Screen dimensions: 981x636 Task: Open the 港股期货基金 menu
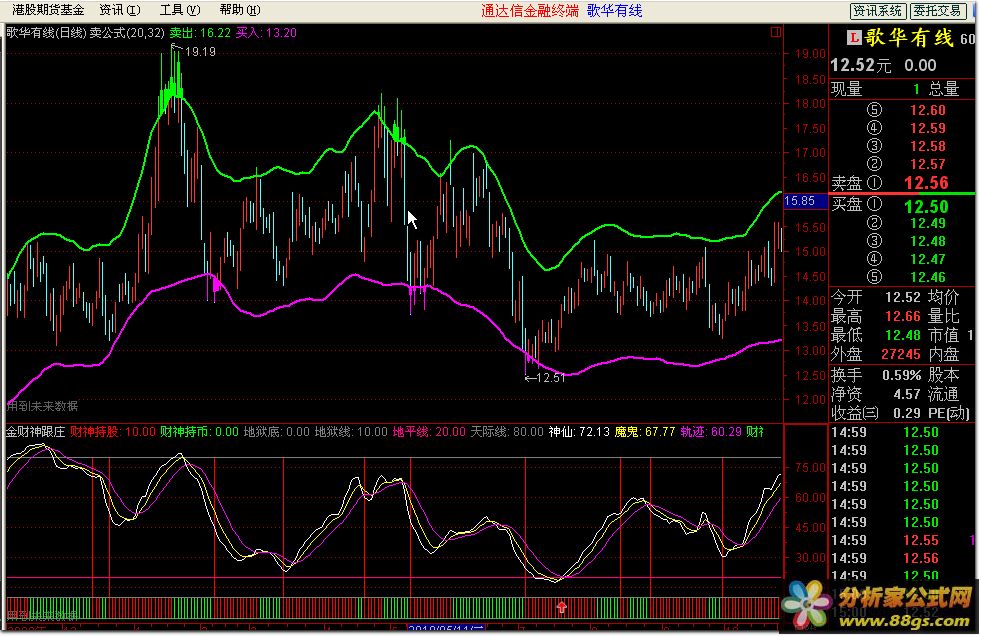[48, 10]
